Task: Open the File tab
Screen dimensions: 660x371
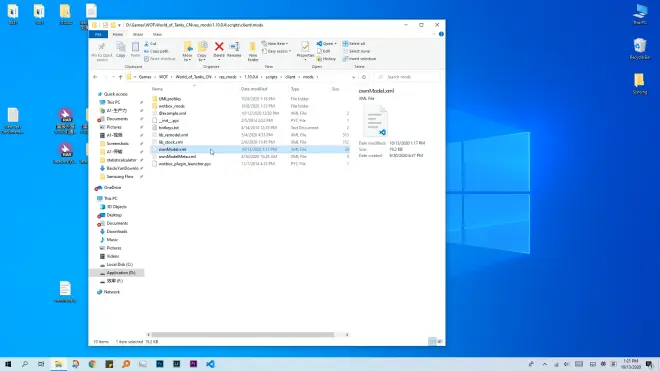Action: pyautogui.click(x=98, y=34)
